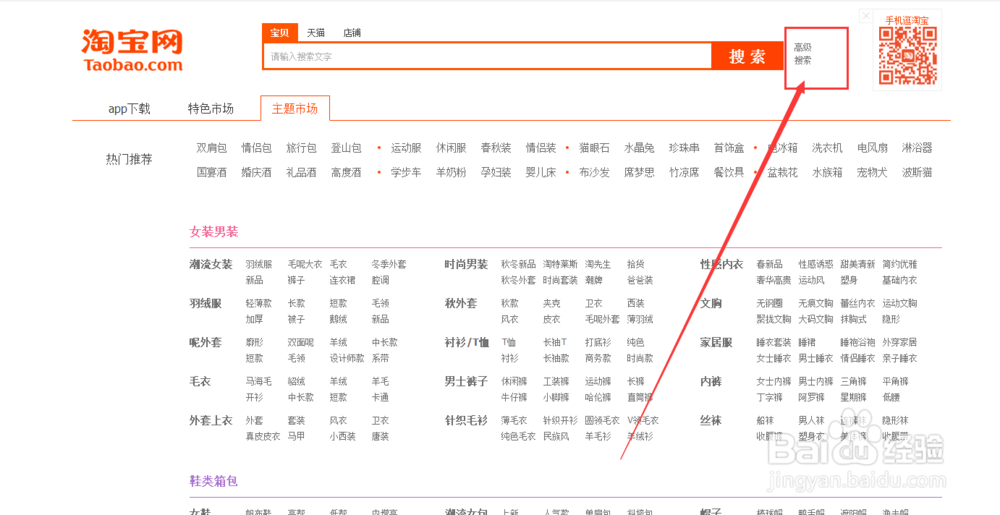
Task: Open the app下载 tab
Action: (x=129, y=108)
